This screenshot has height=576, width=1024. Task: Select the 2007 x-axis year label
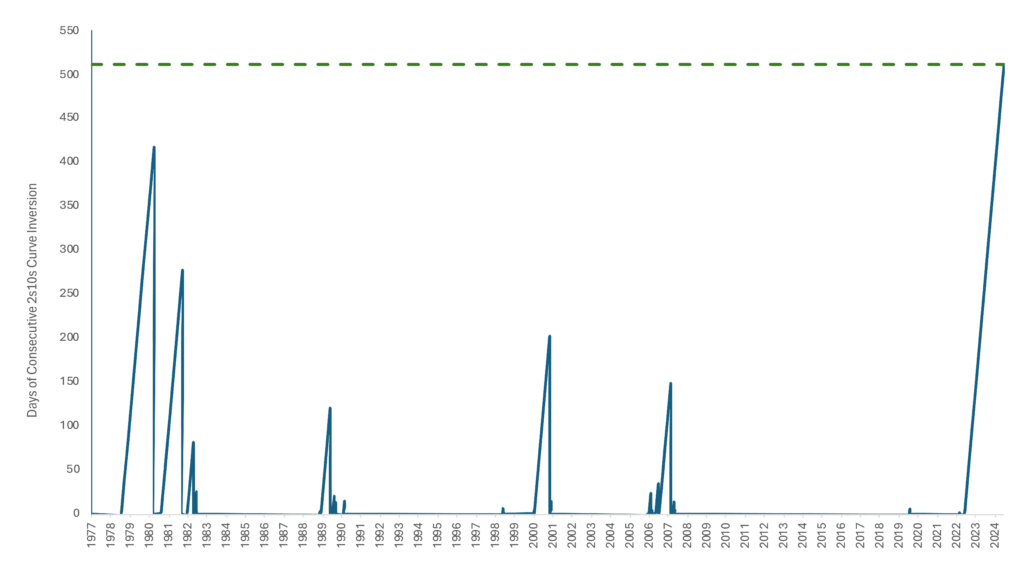[x=668, y=534]
